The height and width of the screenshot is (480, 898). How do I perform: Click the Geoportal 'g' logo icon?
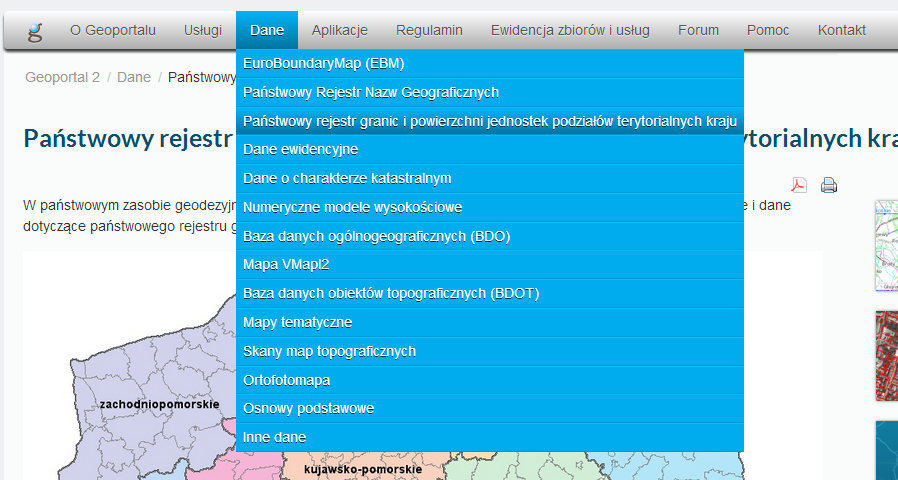coord(35,31)
